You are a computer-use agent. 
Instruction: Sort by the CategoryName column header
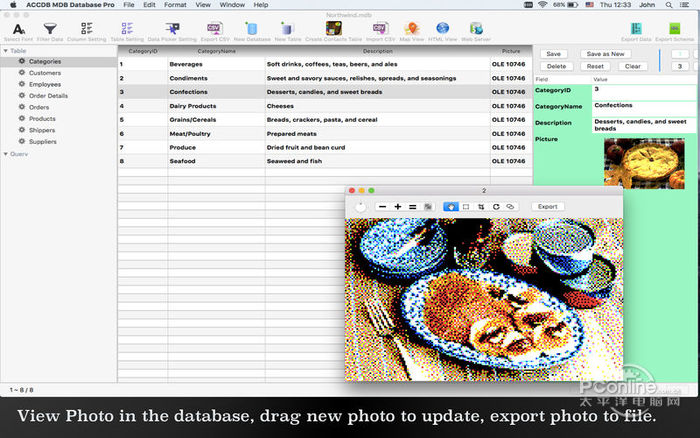217,51
